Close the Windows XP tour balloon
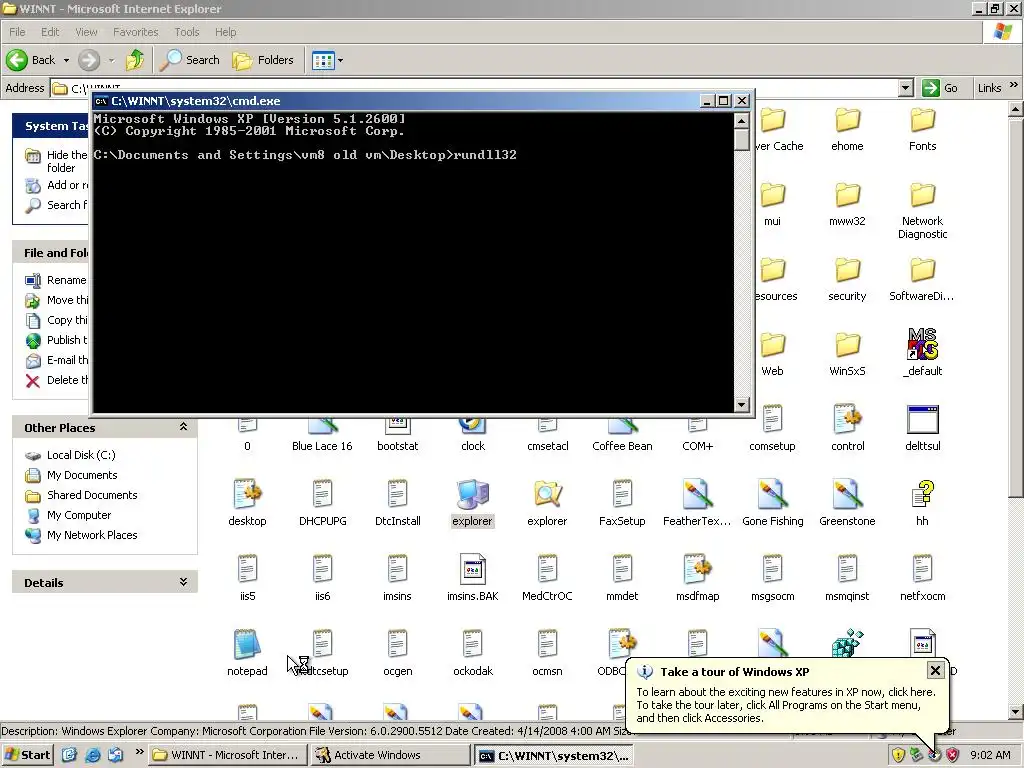 tap(935, 671)
